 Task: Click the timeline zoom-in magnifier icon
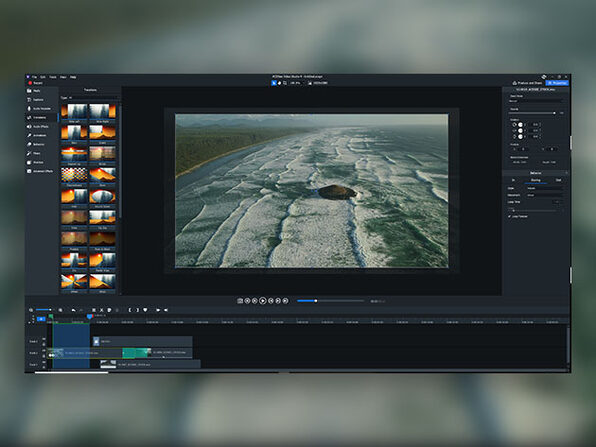point(60,310)
